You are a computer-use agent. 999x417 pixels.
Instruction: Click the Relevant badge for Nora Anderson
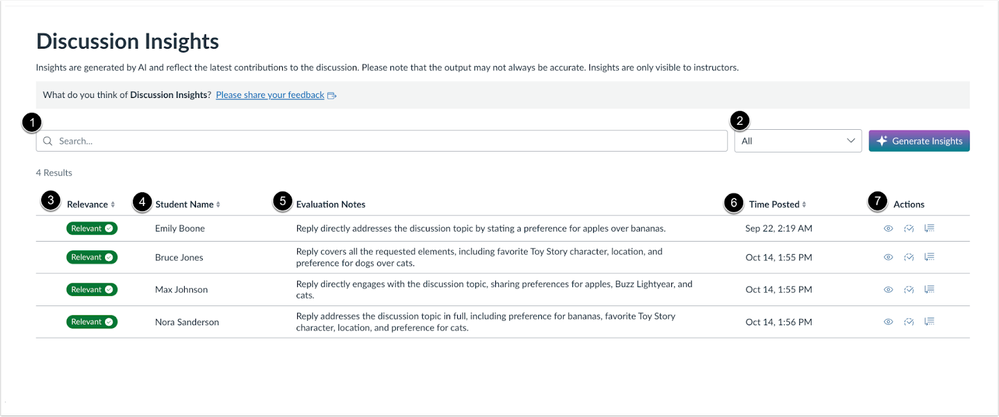click(x=92, y=322)
